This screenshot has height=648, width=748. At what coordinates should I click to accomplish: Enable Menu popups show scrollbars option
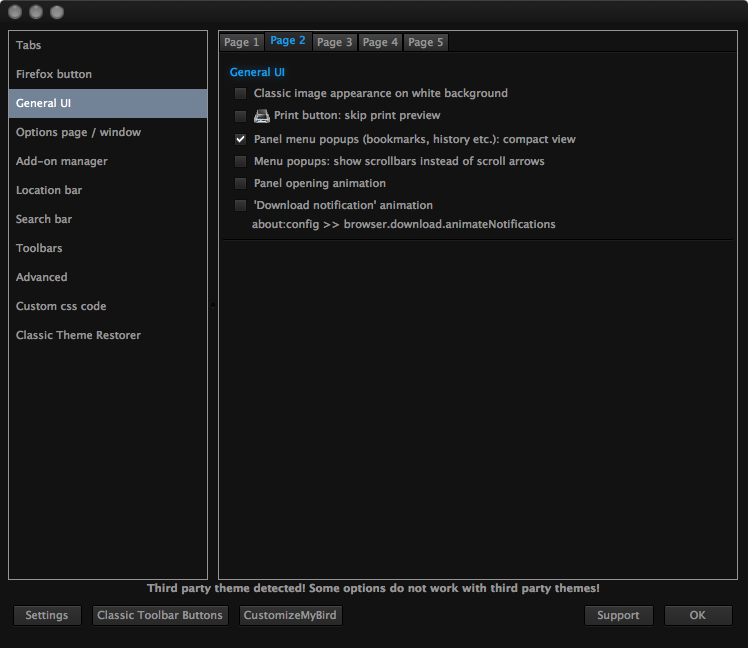tap(240, 161)
